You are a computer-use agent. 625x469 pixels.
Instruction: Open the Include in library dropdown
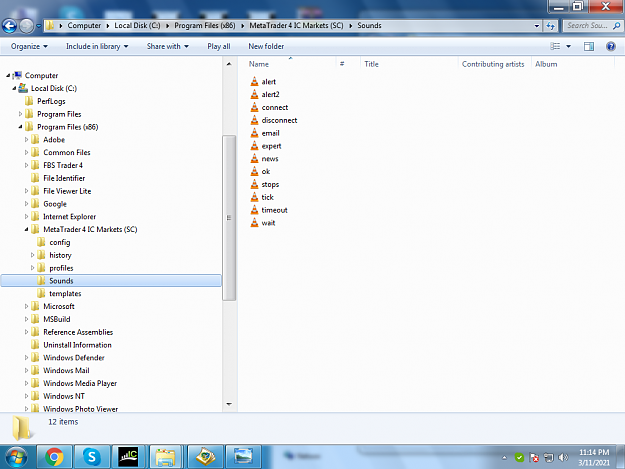[x=97, y=47]
